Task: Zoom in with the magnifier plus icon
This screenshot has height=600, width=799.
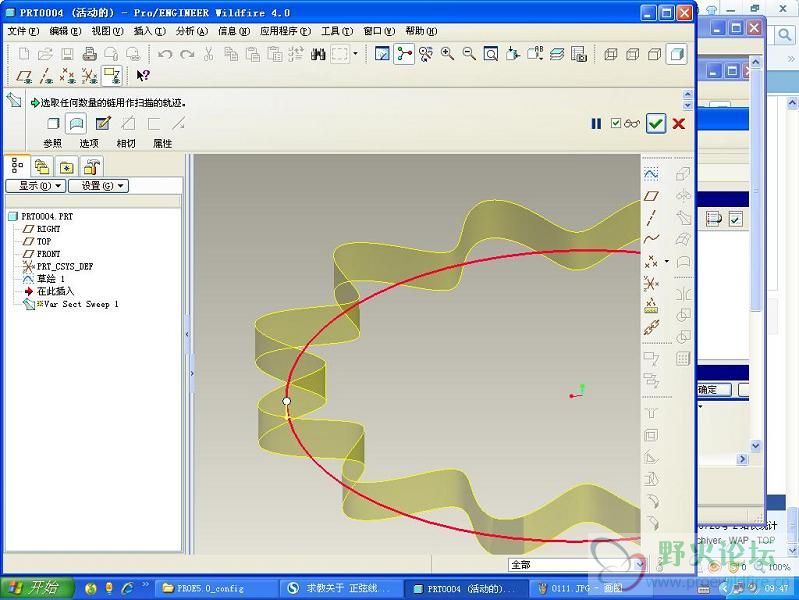Action: (x=447, y=54)
